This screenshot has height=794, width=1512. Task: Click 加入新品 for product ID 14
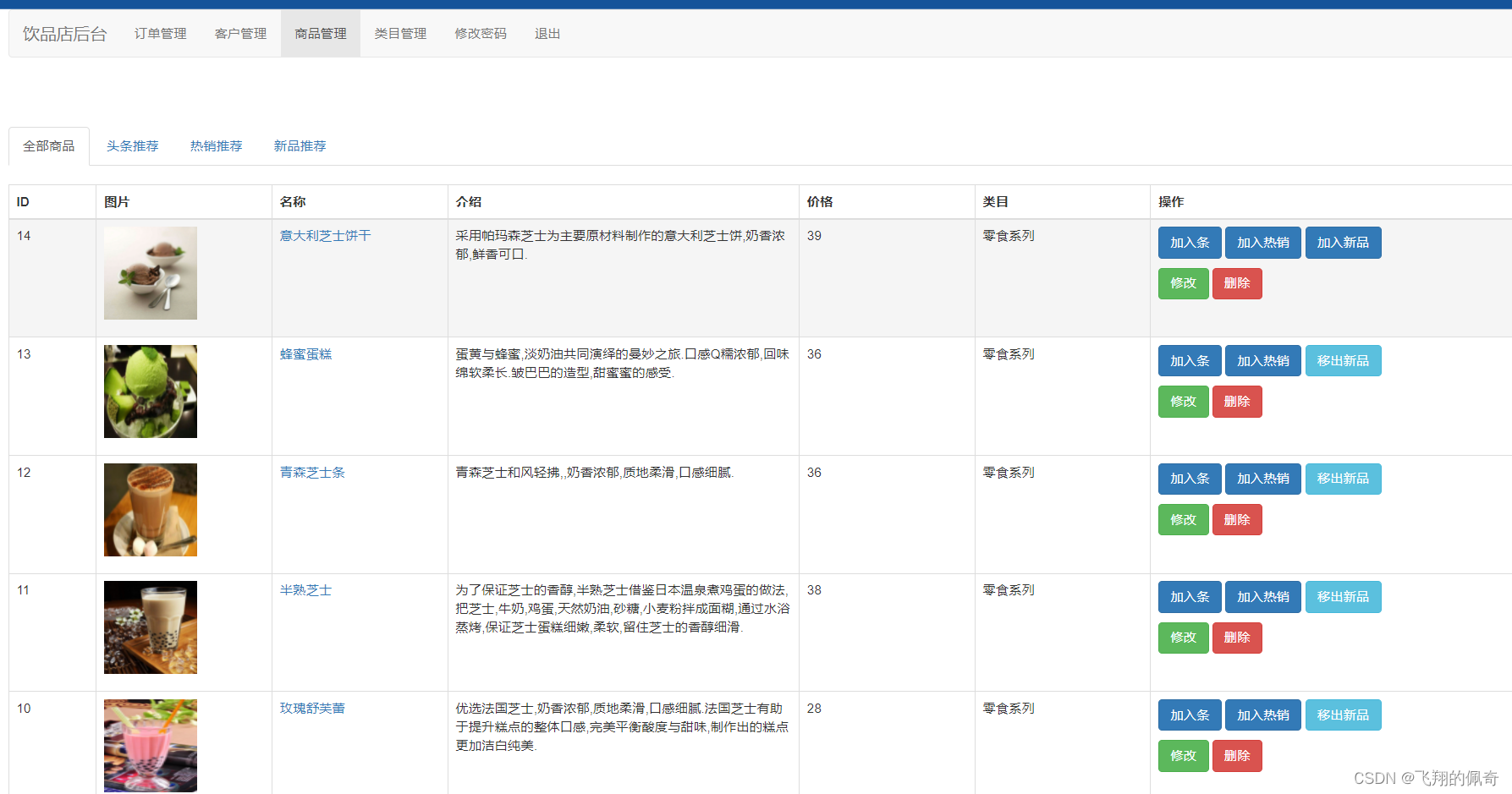(x=1343, y=243)
